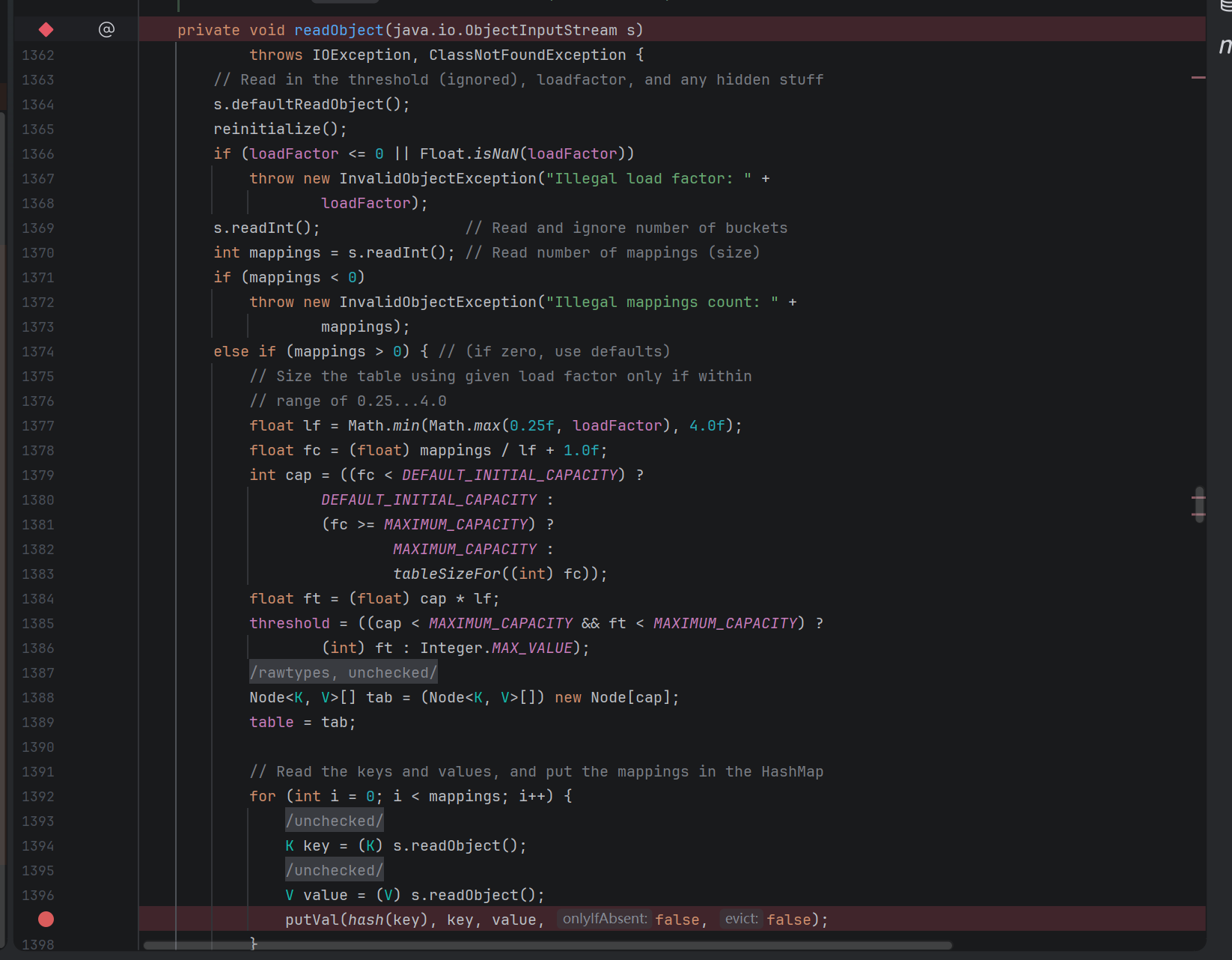
Task: Expand the first folded /unchecked/ above key
Action: pyautogui.click(x=334, y=821)
